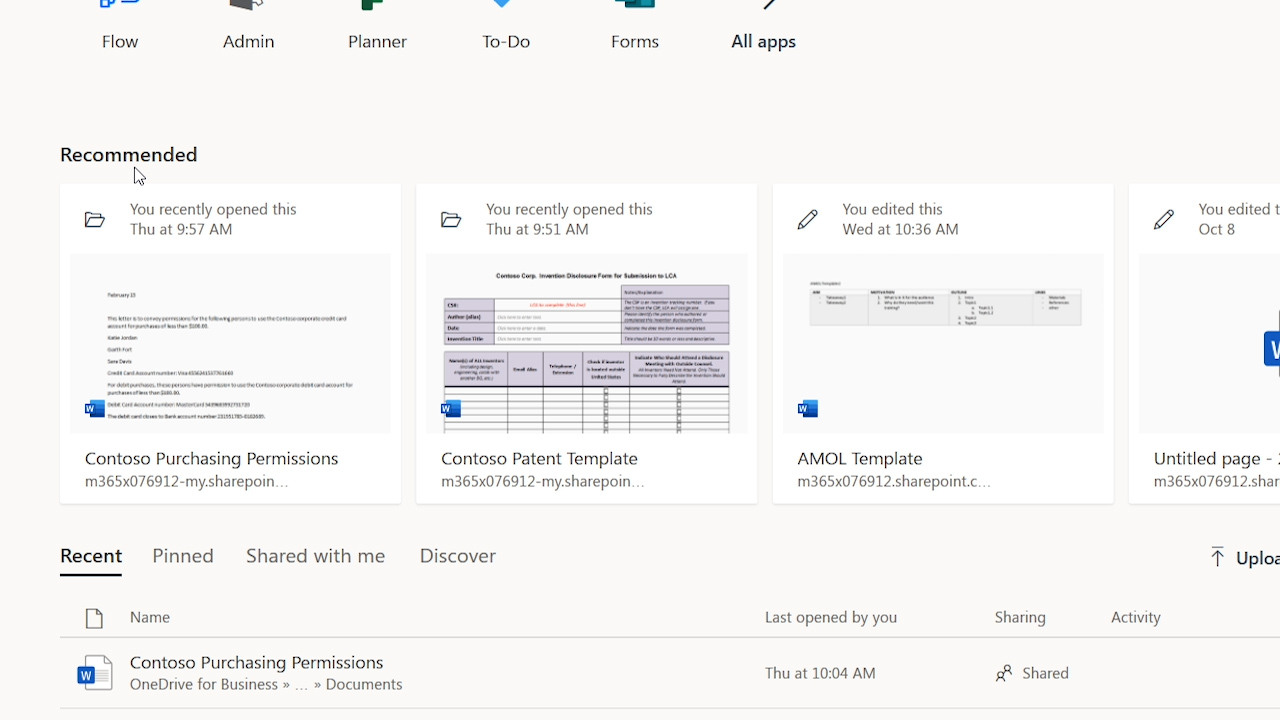Click "Thu at 9:57 AM" timestamp
This screenshot has width=1280, height=720.
[181, 229]
